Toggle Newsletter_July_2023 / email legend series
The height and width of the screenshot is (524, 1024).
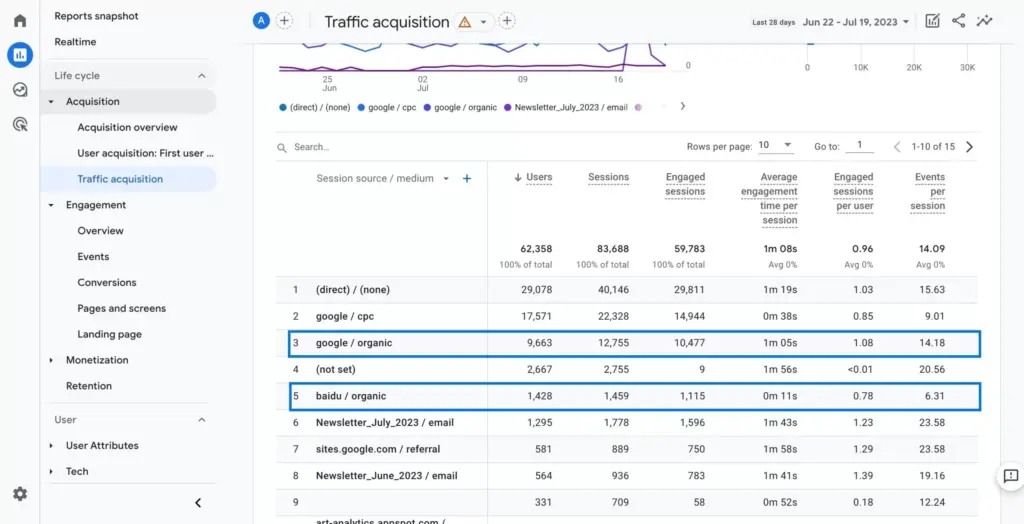566,107
